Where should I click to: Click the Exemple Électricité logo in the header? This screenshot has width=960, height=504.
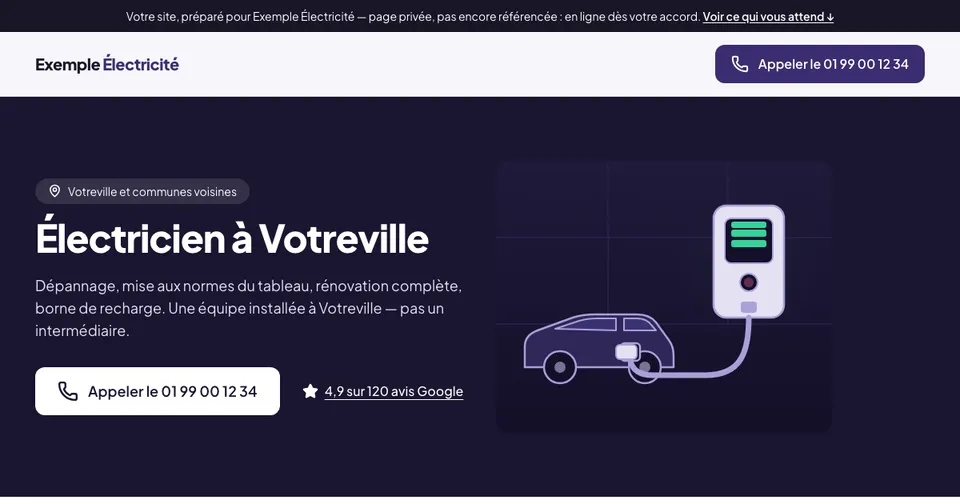click(107, 64)
